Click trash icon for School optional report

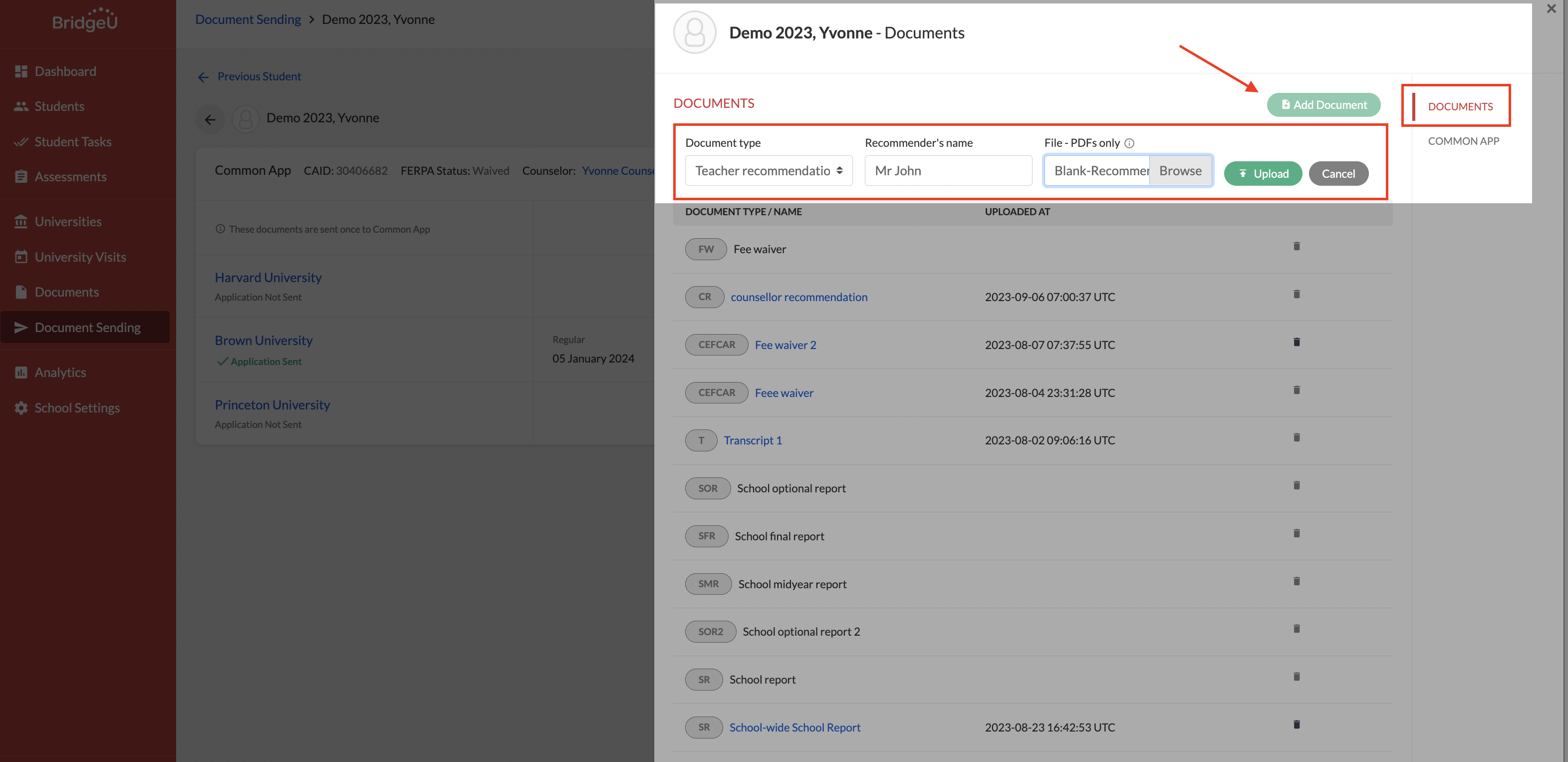pyautogui.click(x=1297, y=485)
